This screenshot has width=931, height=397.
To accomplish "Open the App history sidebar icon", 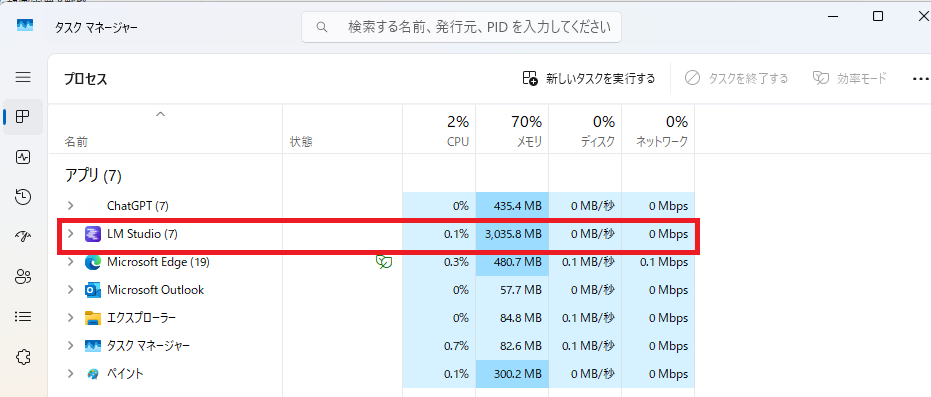I will click(23, 197).
